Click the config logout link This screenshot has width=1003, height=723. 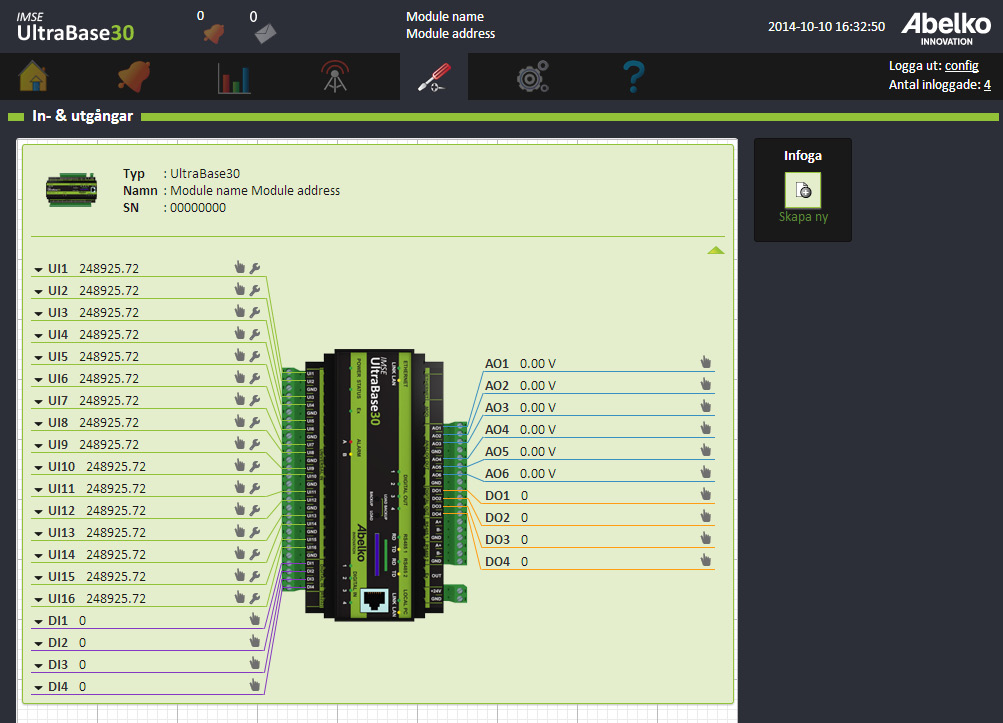click(x=961, y=65)
